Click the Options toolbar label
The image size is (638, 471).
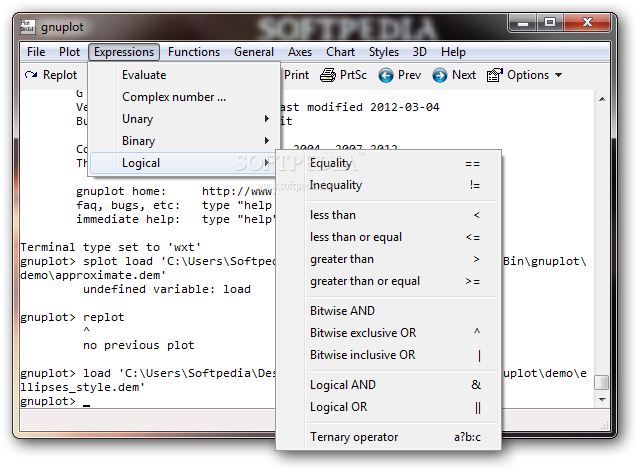(528, 75)
